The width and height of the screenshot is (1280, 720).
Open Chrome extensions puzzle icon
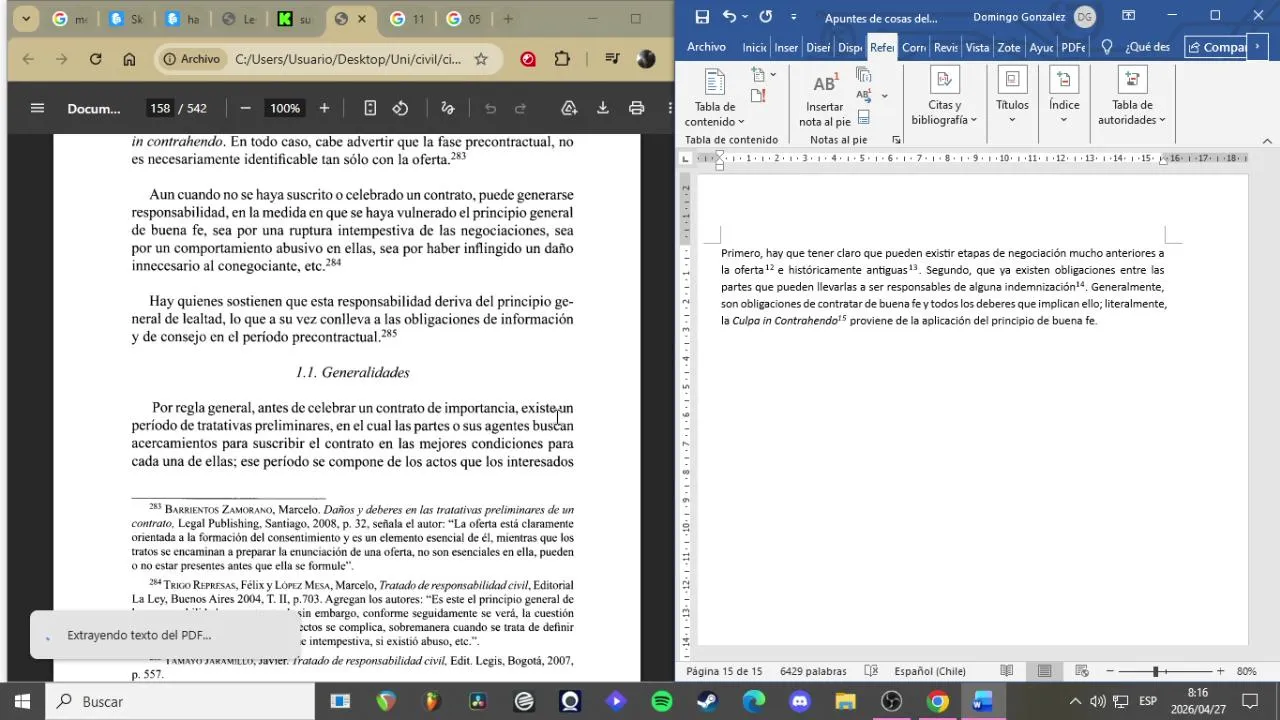[x=562, y=59]
